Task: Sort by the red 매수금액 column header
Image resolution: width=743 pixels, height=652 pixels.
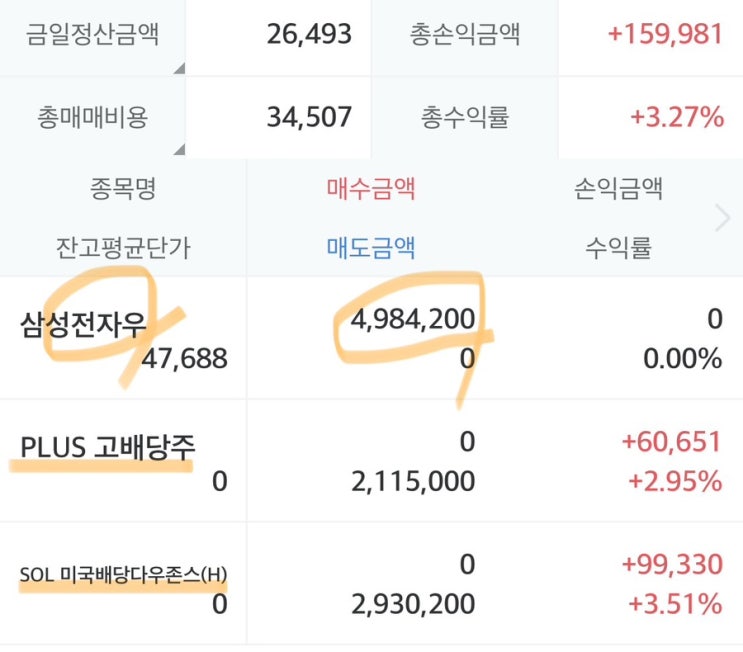Action: tap(371, 187)
